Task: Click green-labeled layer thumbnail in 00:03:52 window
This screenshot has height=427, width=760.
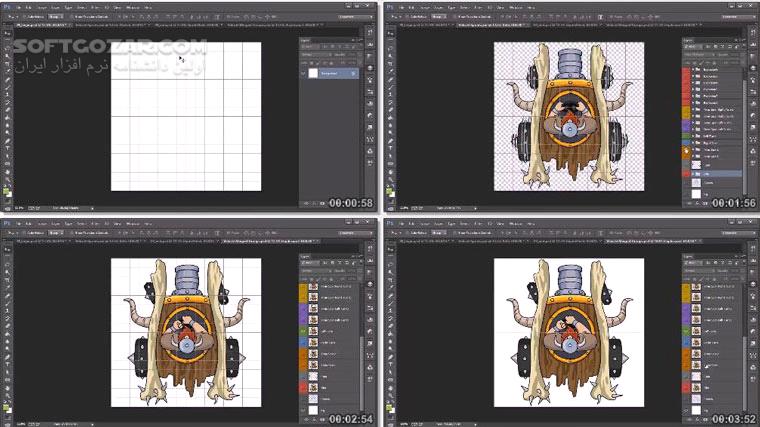Action: point(696,331)
